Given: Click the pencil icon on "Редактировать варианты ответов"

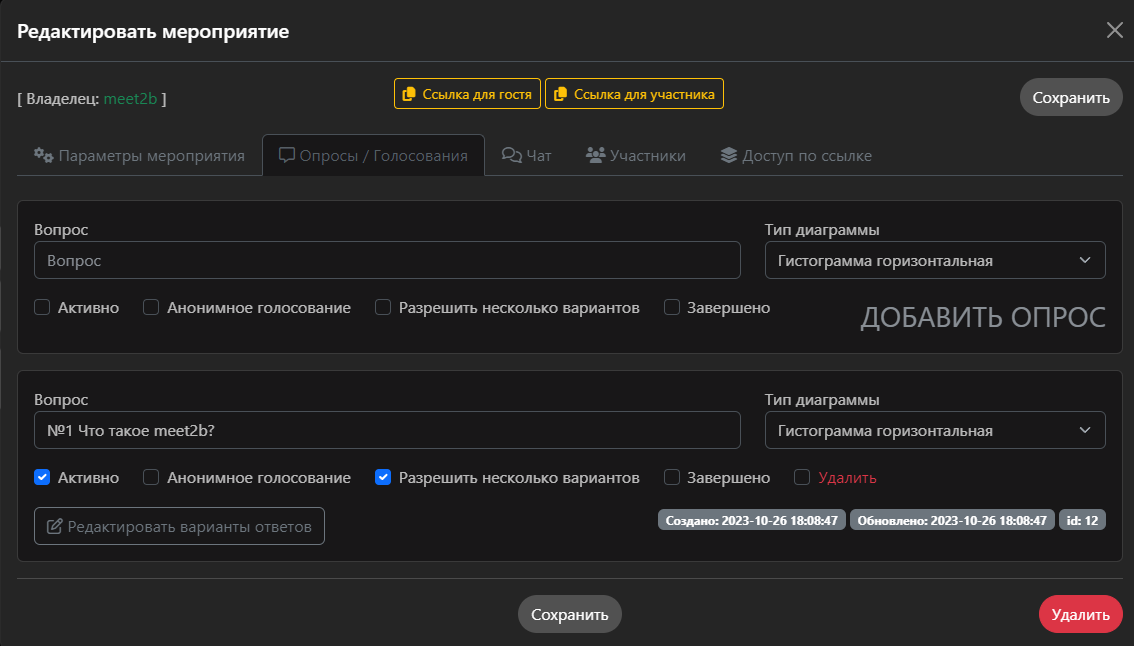Looking at the screenshot, I should 55,525.
